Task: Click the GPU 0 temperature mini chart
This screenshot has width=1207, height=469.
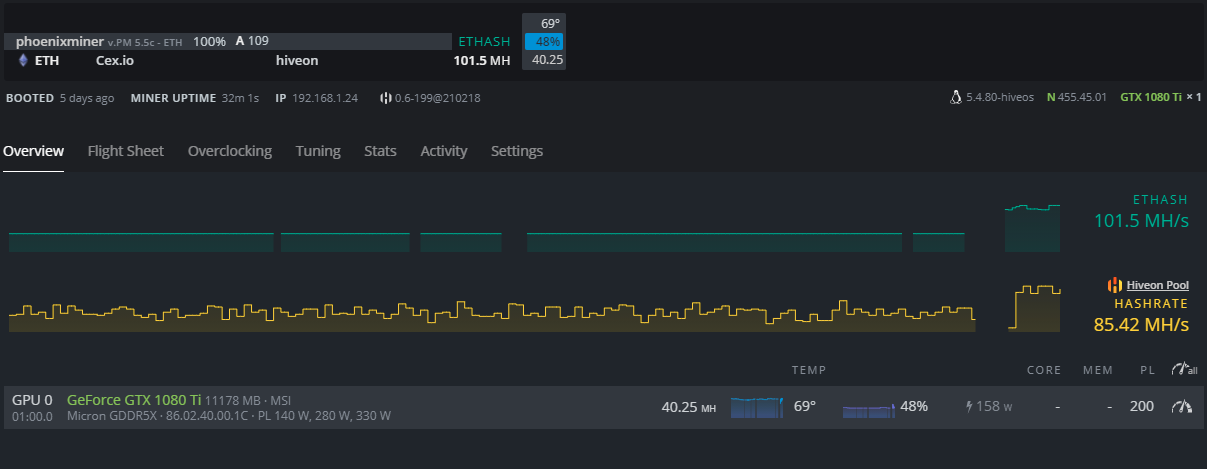Action: tap(758, 407)
